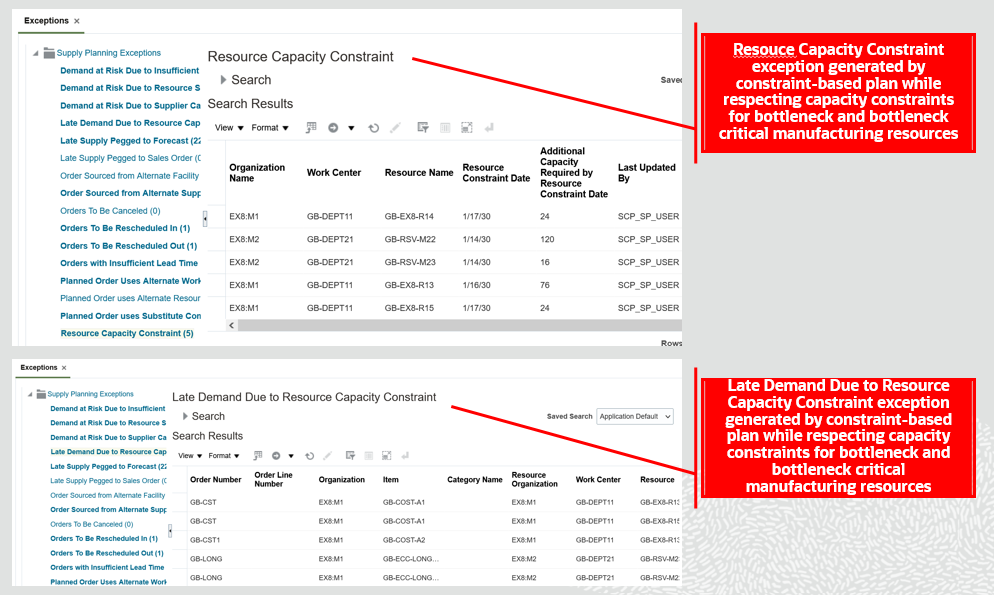Close the lower Exceptions tab with its X
Image resolution: width=994 pixels, height=595 pixels.
point(64,368)
